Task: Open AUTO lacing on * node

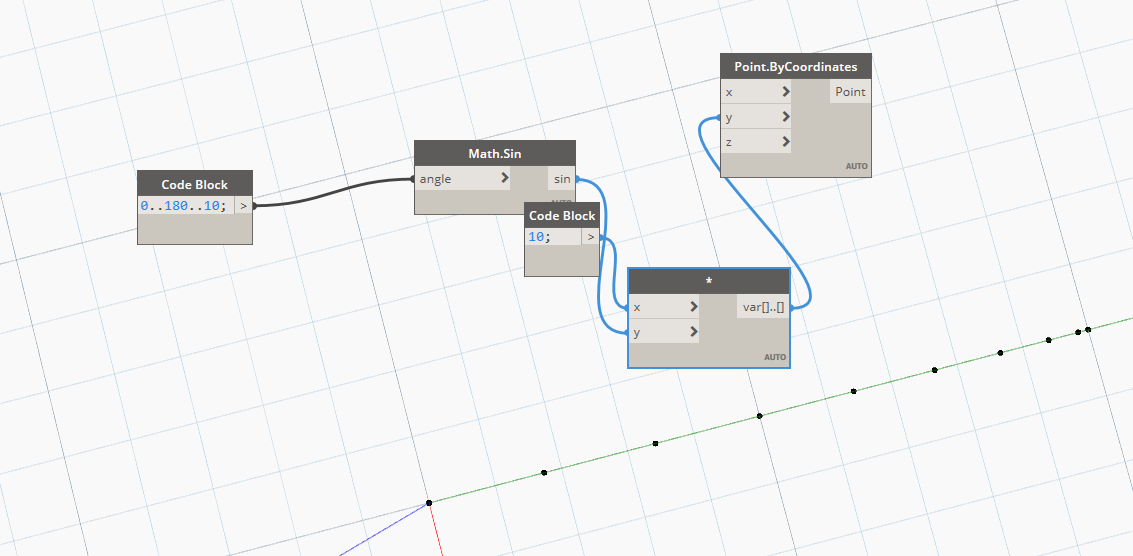Action: pos(775,357)
